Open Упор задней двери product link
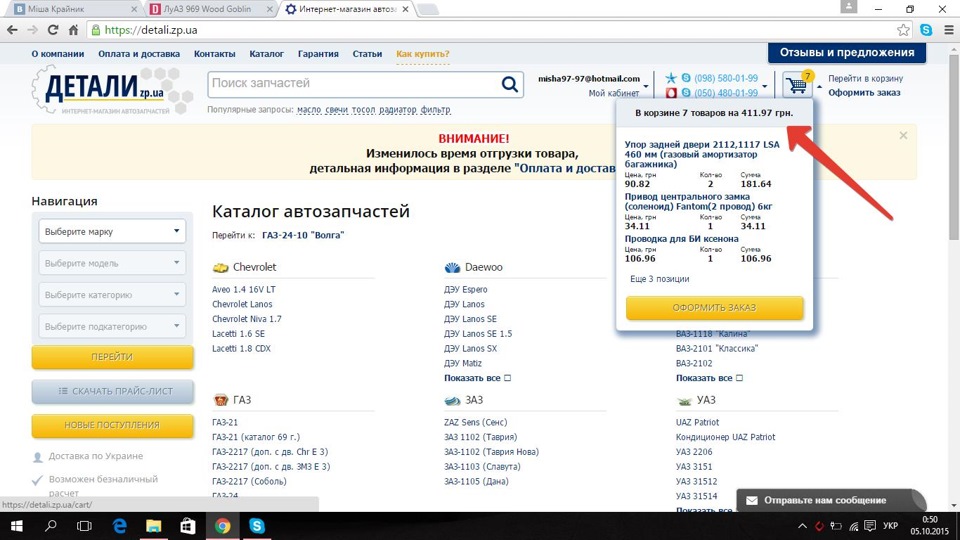 [x=702, y=154]
